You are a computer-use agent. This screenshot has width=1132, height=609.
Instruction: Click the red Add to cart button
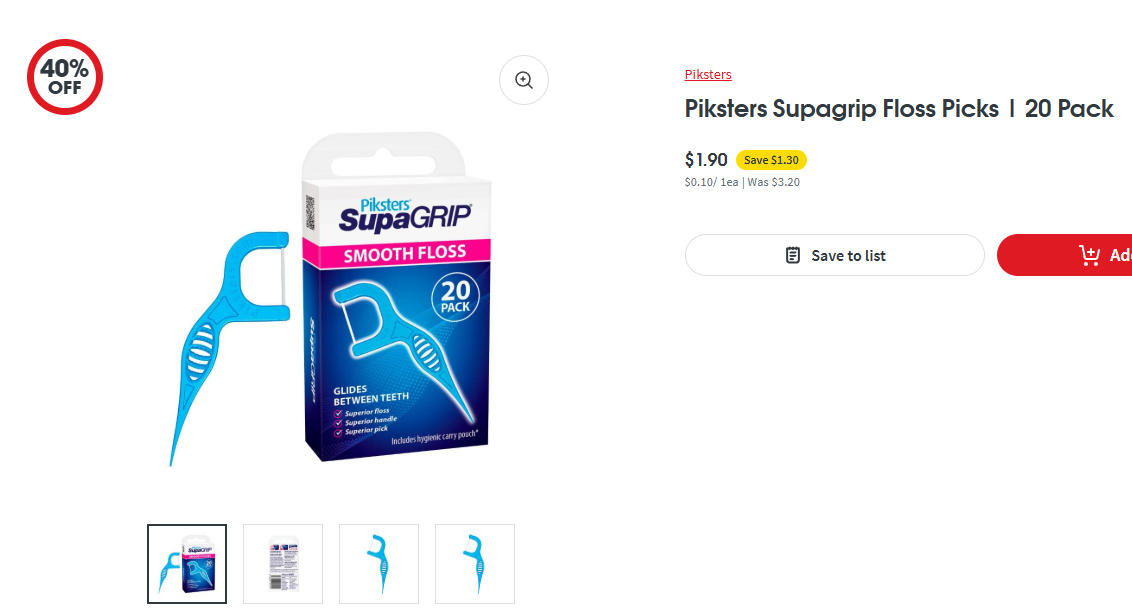[x=1065, y=255]
